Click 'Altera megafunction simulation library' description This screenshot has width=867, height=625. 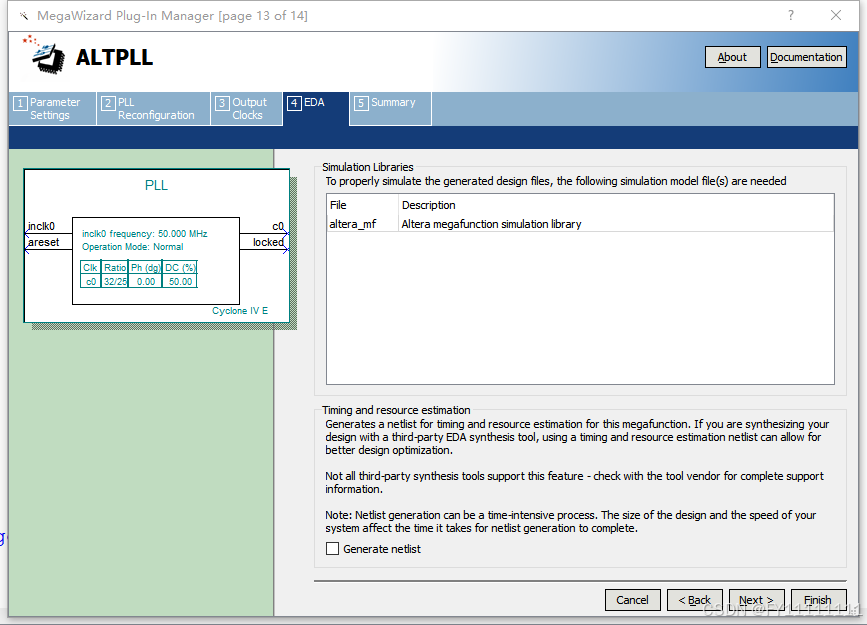[x=491, y=224]
